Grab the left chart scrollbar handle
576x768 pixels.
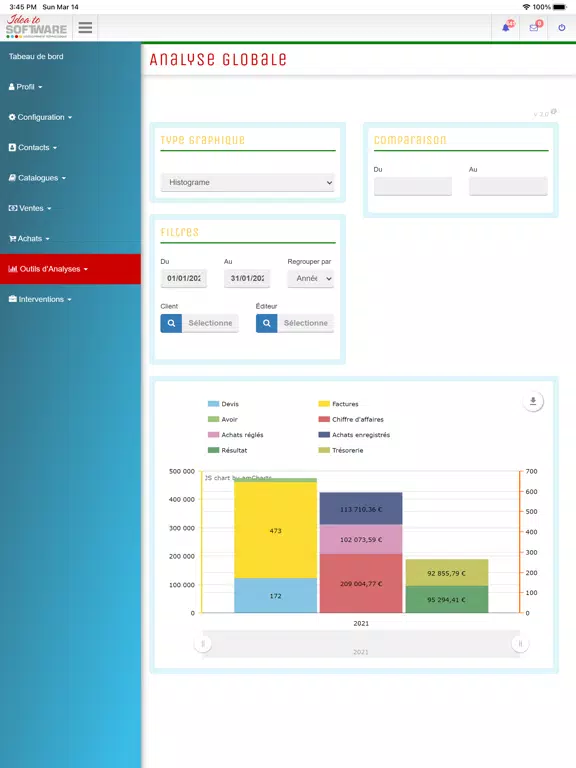click(203, 644)
